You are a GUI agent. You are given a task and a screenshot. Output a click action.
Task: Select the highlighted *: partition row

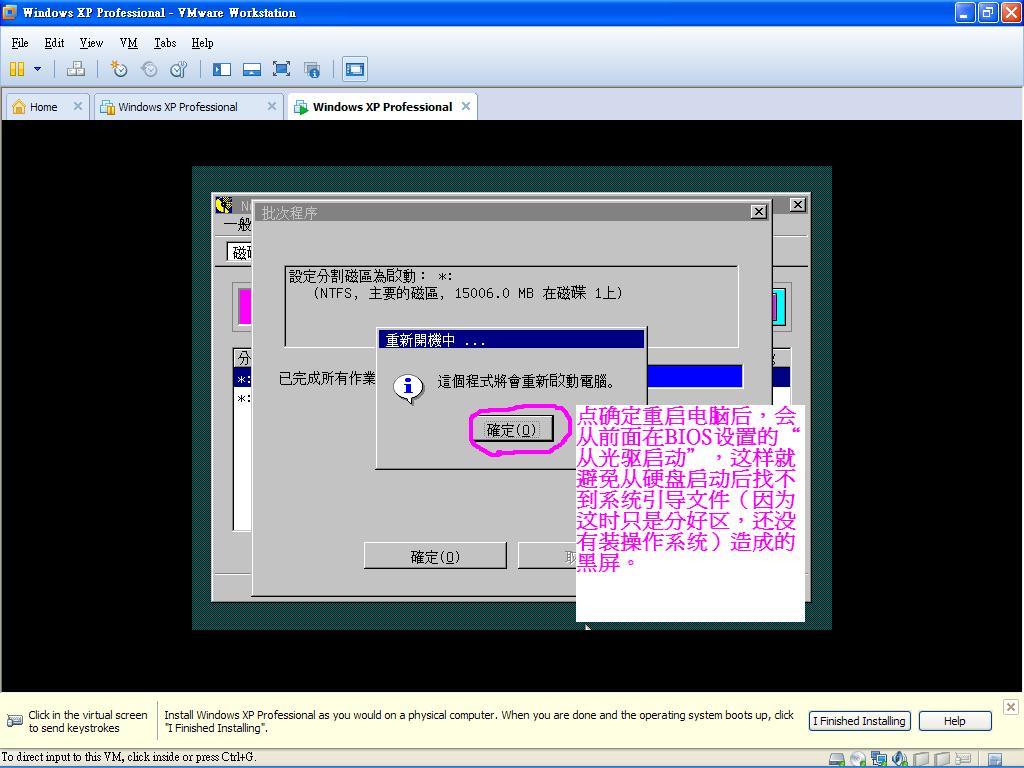[243, 379]
